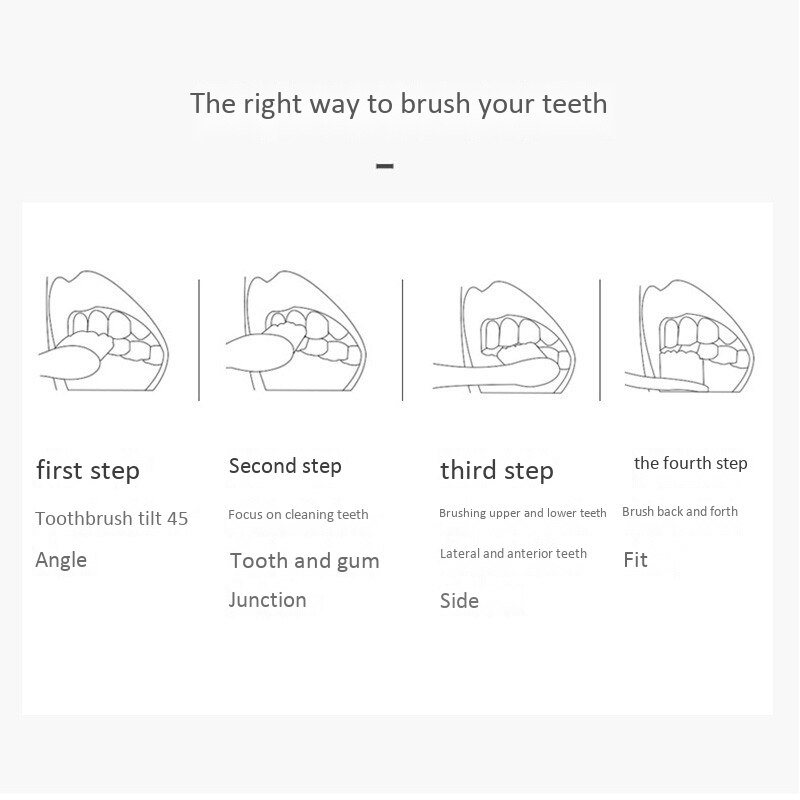Select the 'first step' heading

tap(88, 470)
